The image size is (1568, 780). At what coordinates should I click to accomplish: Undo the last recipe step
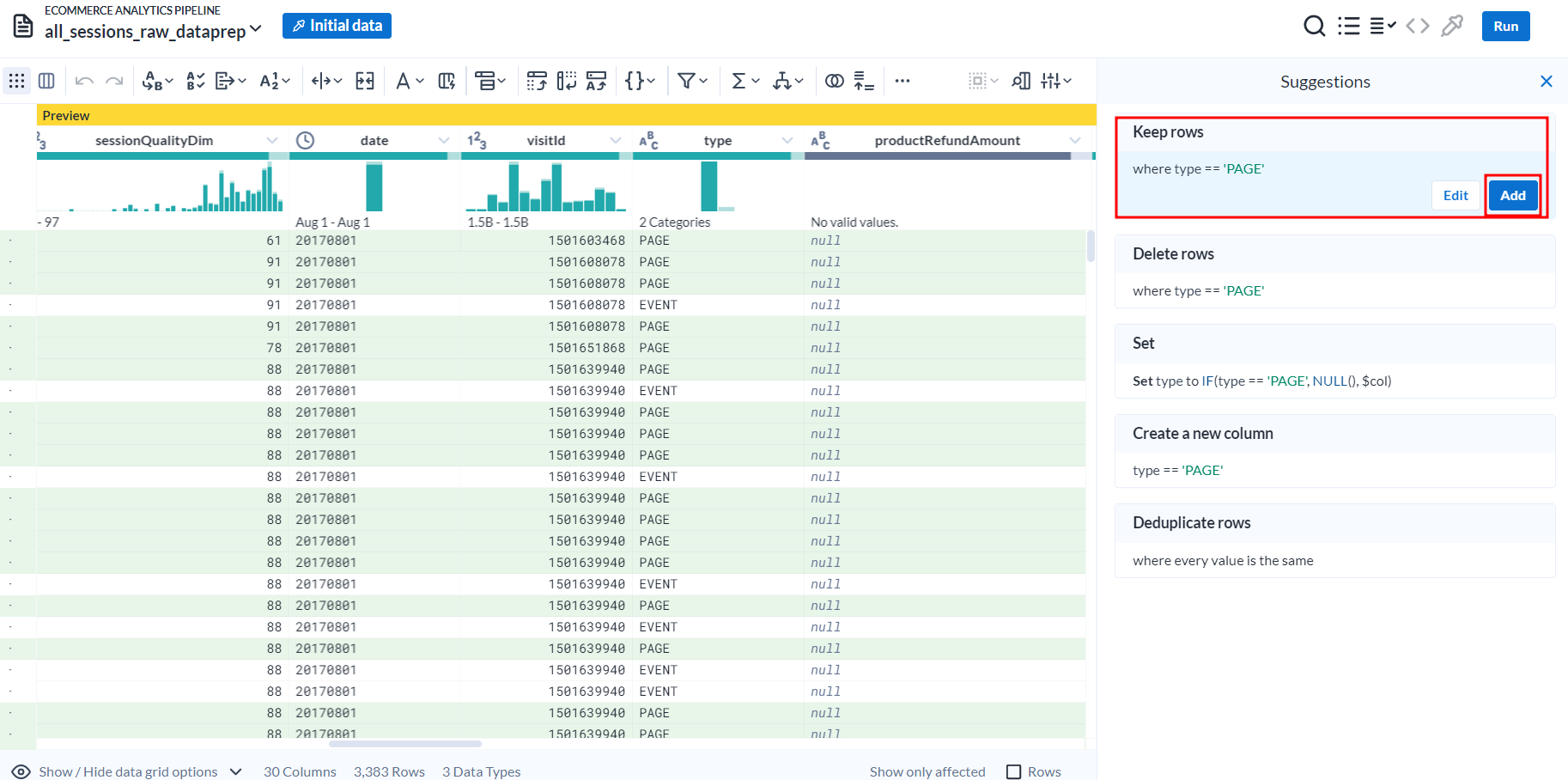[84, 81]
